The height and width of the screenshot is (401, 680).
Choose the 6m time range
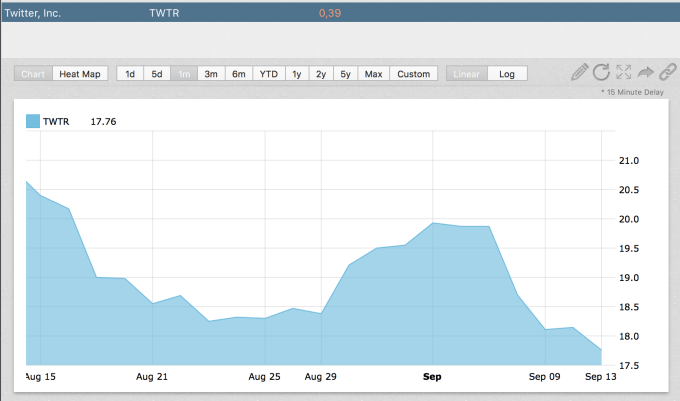(x=239, y=74)
